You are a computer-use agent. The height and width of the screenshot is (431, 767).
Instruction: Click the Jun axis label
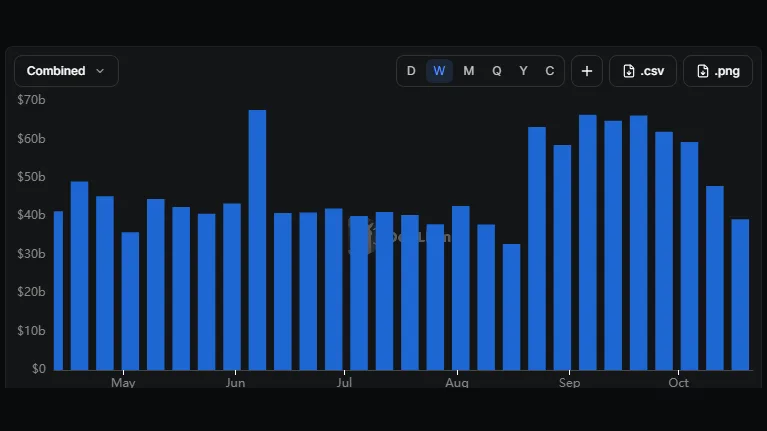pyautogui.click(x=235, y=383)
